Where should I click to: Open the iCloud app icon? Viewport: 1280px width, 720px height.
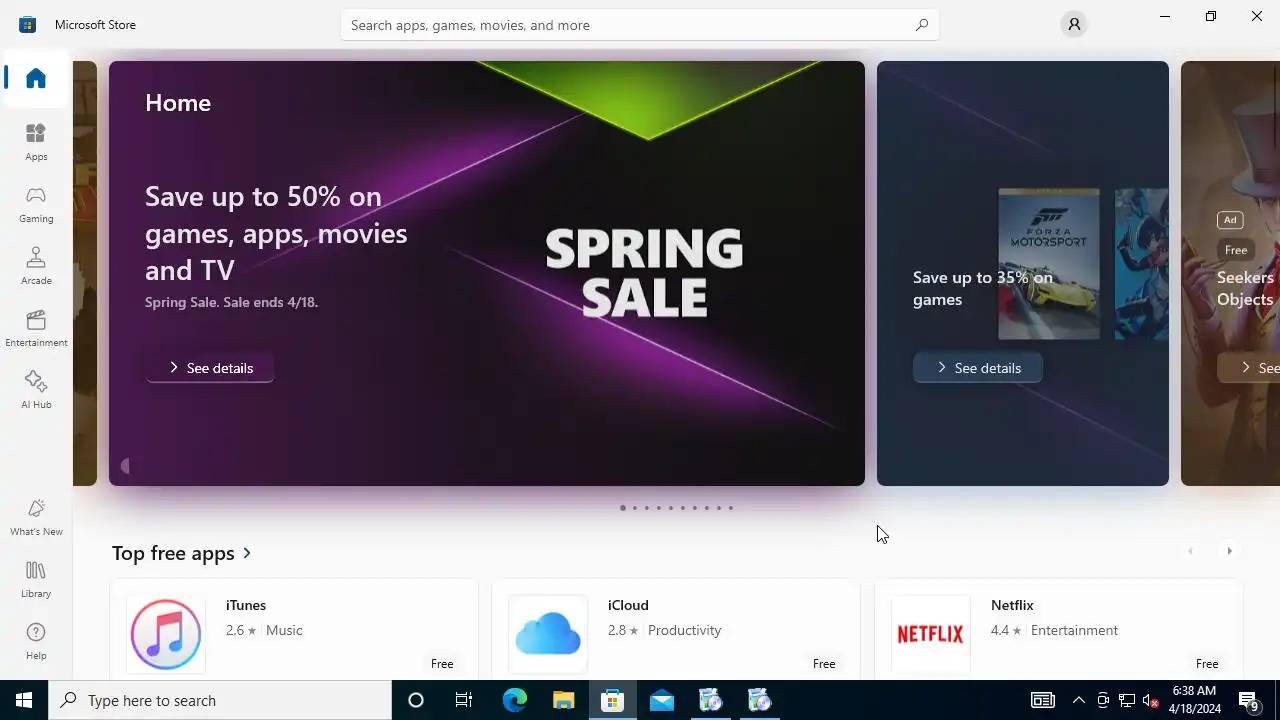(x=548, y=634)
